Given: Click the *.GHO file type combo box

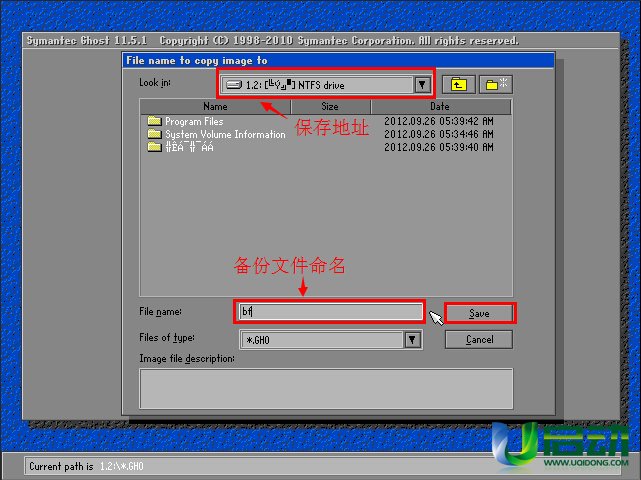Looking at the screenshot, I should tap(331, 340).
